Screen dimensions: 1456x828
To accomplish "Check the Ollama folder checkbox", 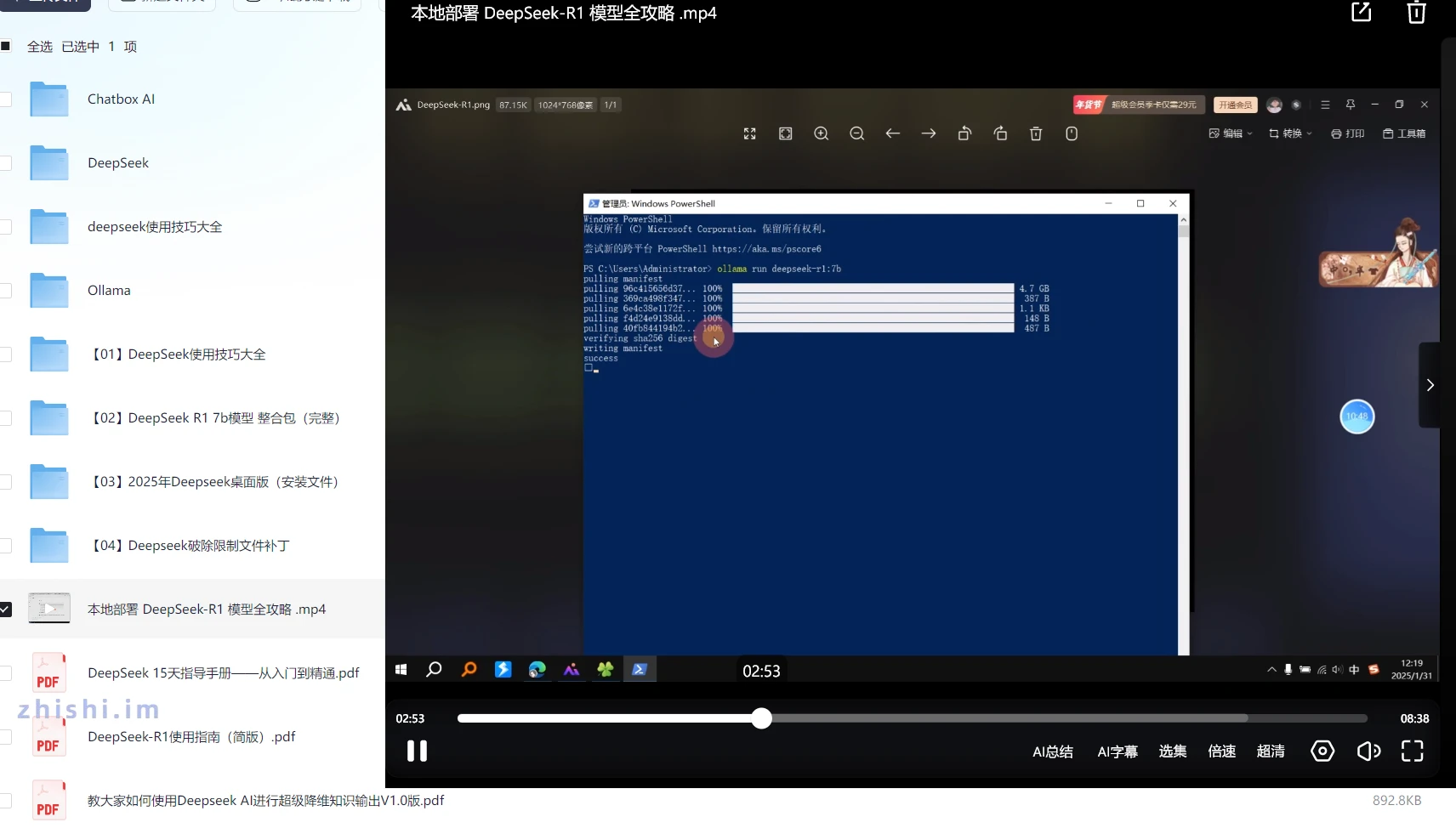I will (6, 291).
